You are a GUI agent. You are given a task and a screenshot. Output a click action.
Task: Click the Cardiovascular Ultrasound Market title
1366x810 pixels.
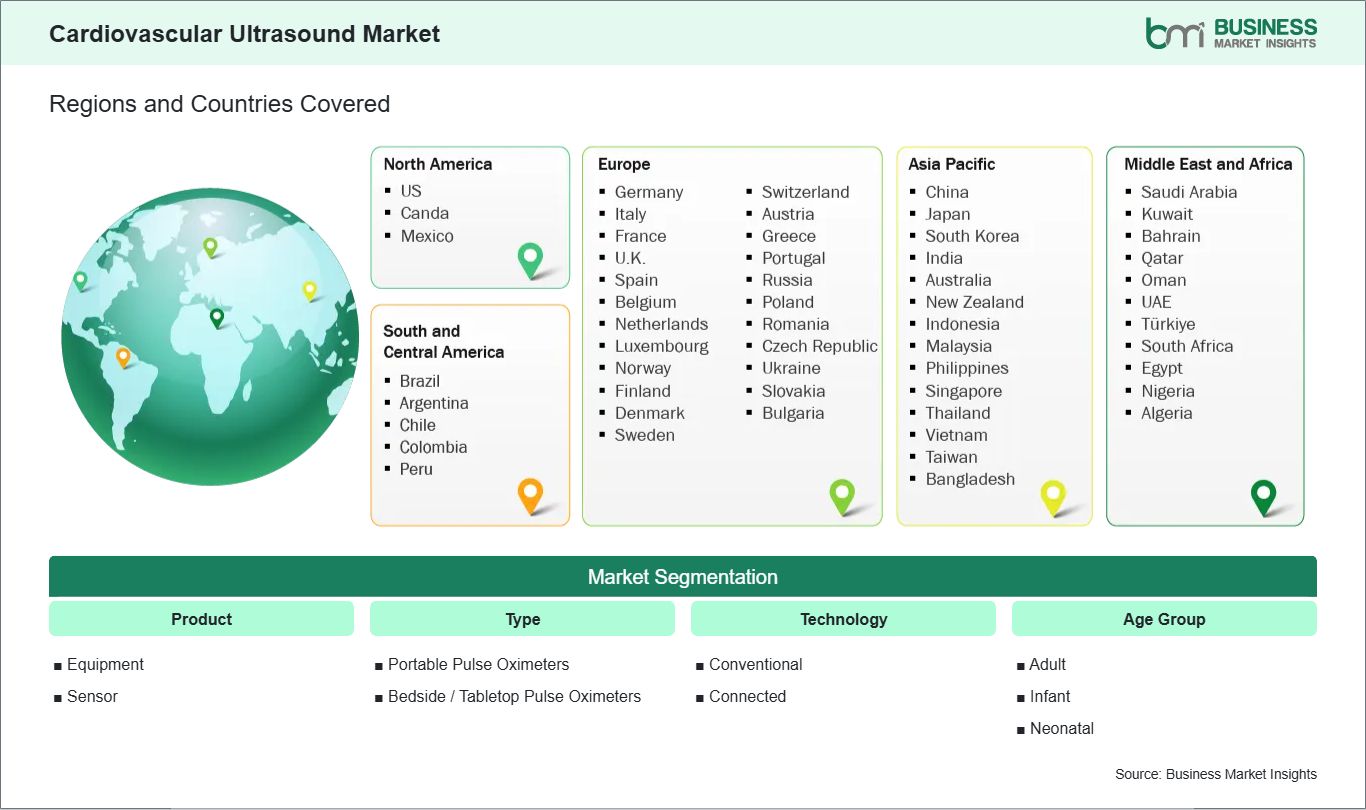pyautogui.click(x=245, y=33)
